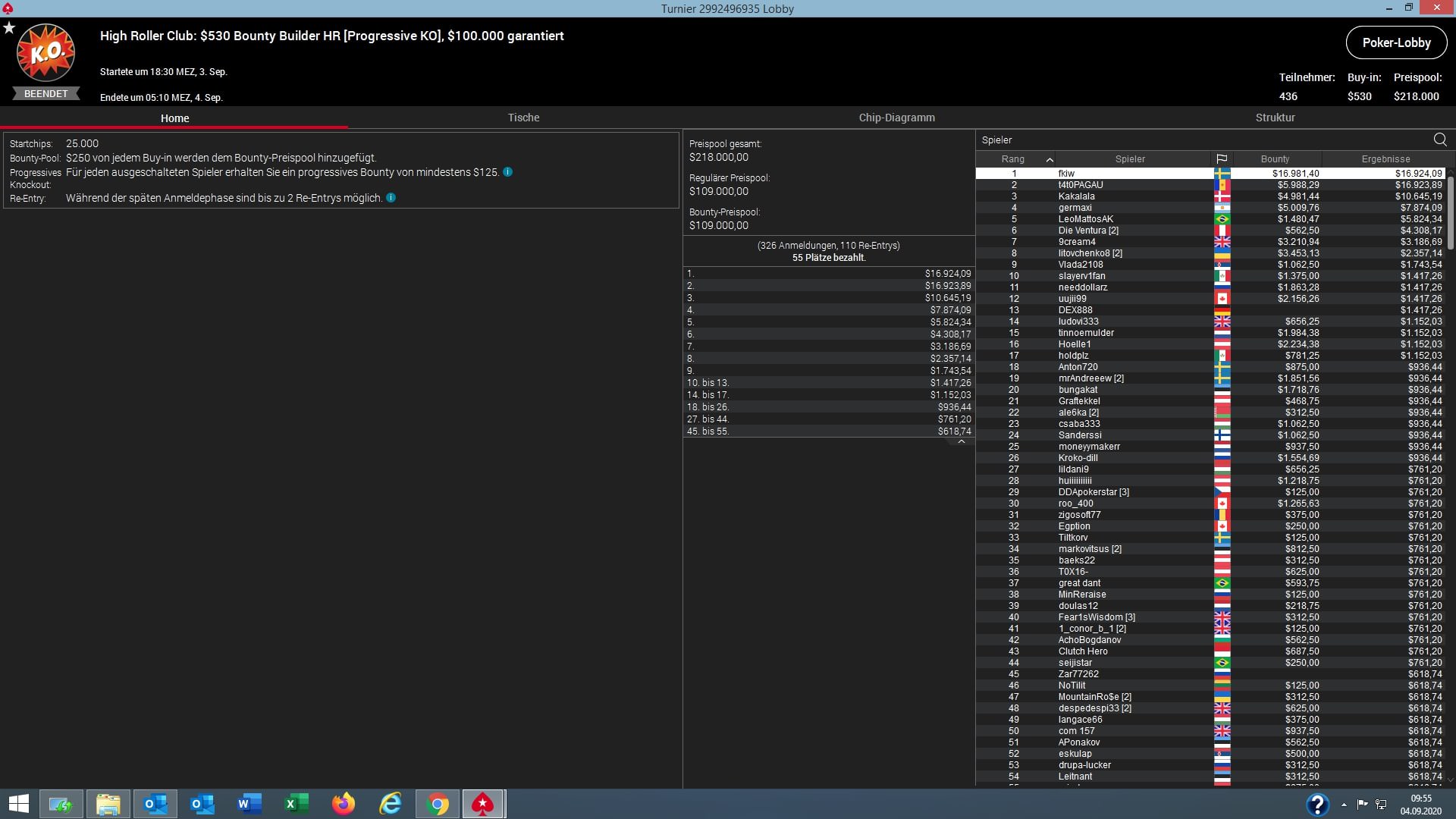The image size is (1456, 819).
Task: Toggle the favorite star icon
Action: click(x=9, y=28)
